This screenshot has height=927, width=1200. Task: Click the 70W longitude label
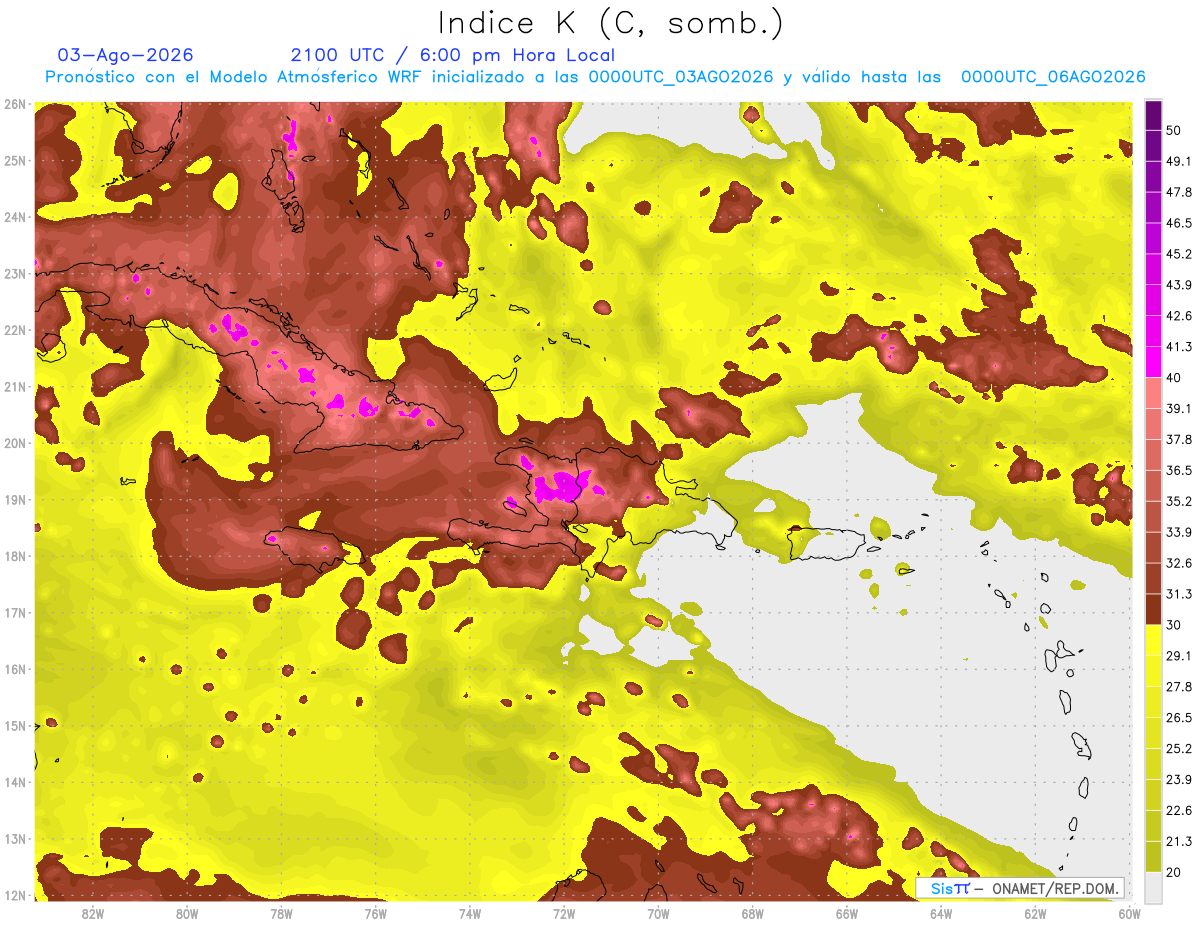click(658, 913)
